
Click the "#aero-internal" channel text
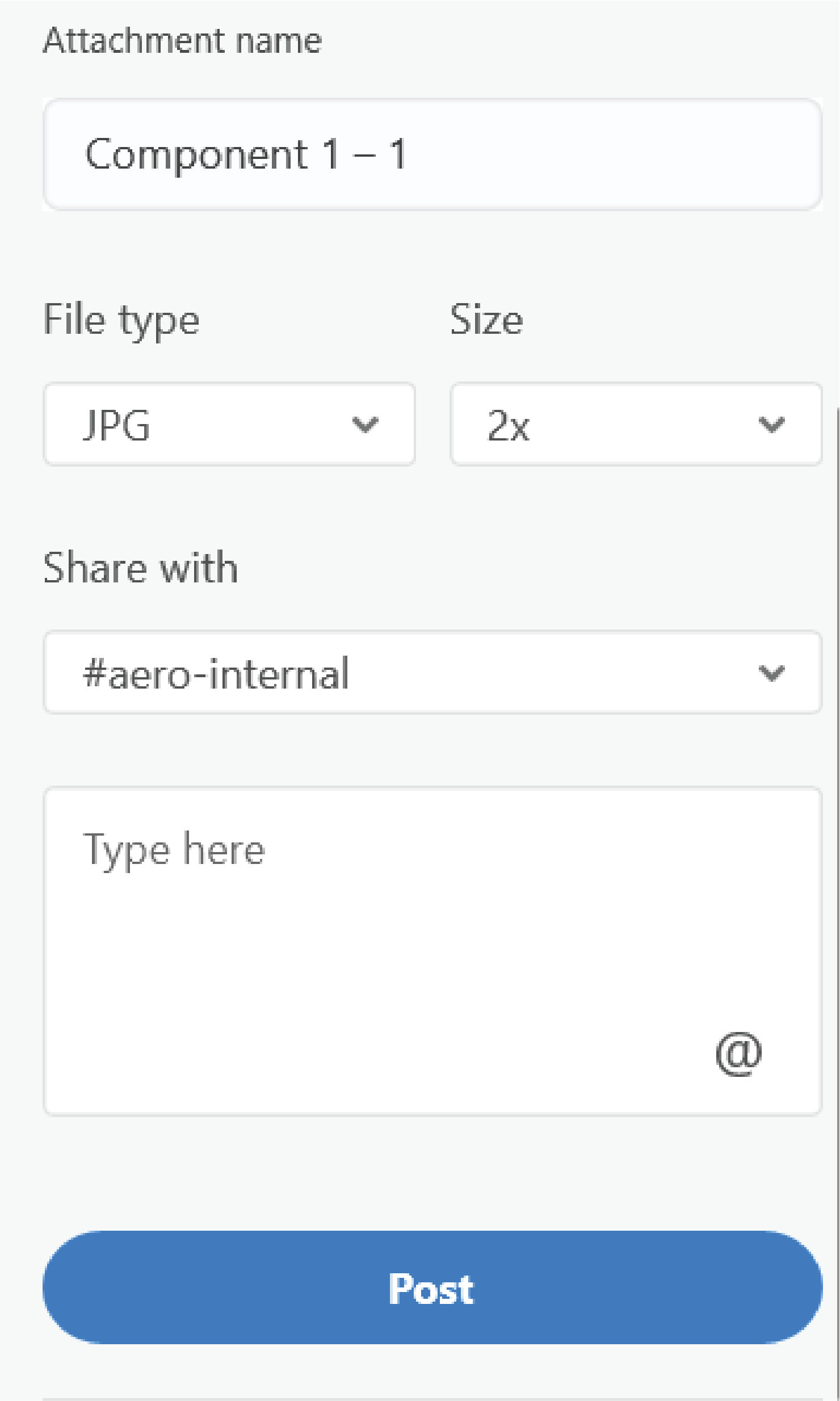pos(216,674)
